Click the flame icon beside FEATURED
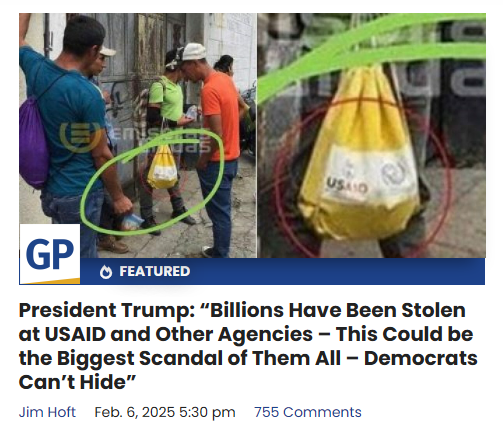This screenshot has width=503, height=431. click(106, 272)
